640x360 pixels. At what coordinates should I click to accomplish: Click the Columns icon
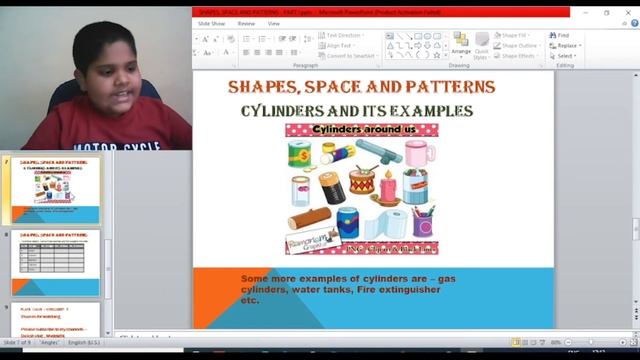pos(294,53)
